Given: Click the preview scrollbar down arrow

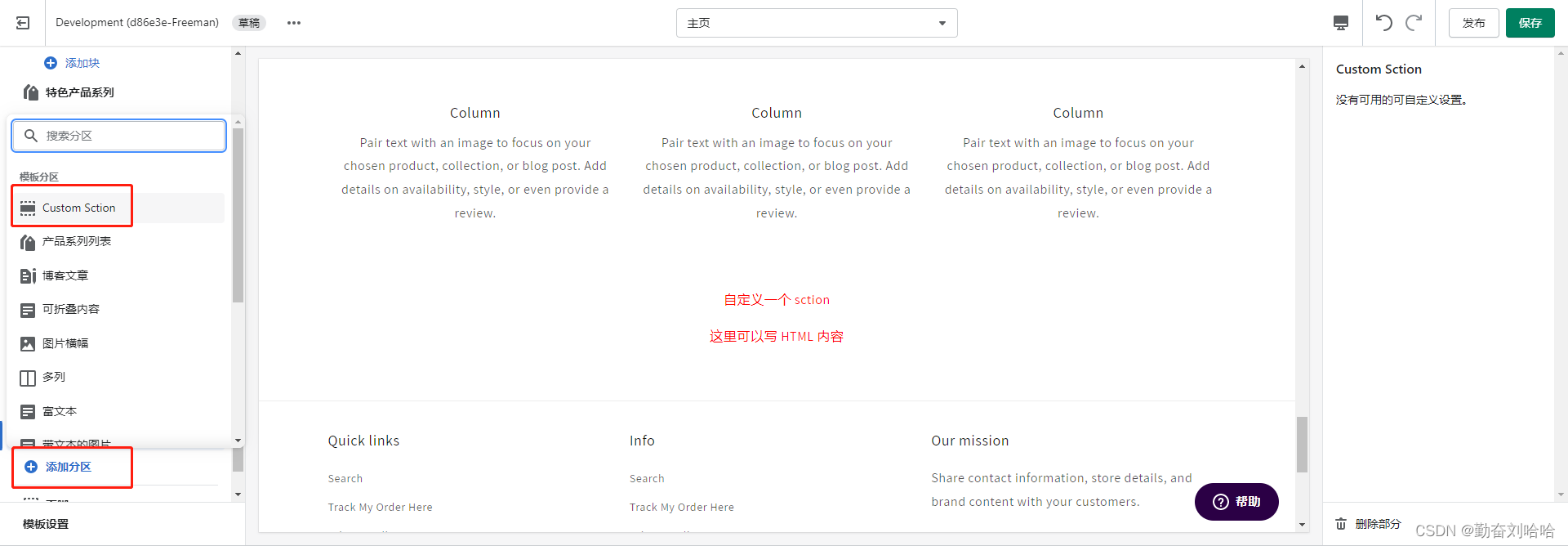Looking at the screenshot, I should 1302,525.
